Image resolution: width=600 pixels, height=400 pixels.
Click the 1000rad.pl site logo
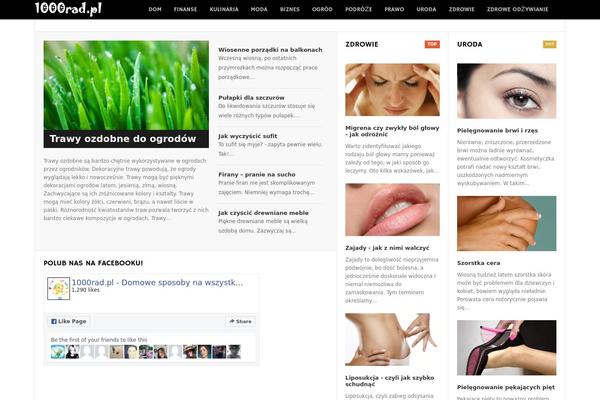pos(68,8)
